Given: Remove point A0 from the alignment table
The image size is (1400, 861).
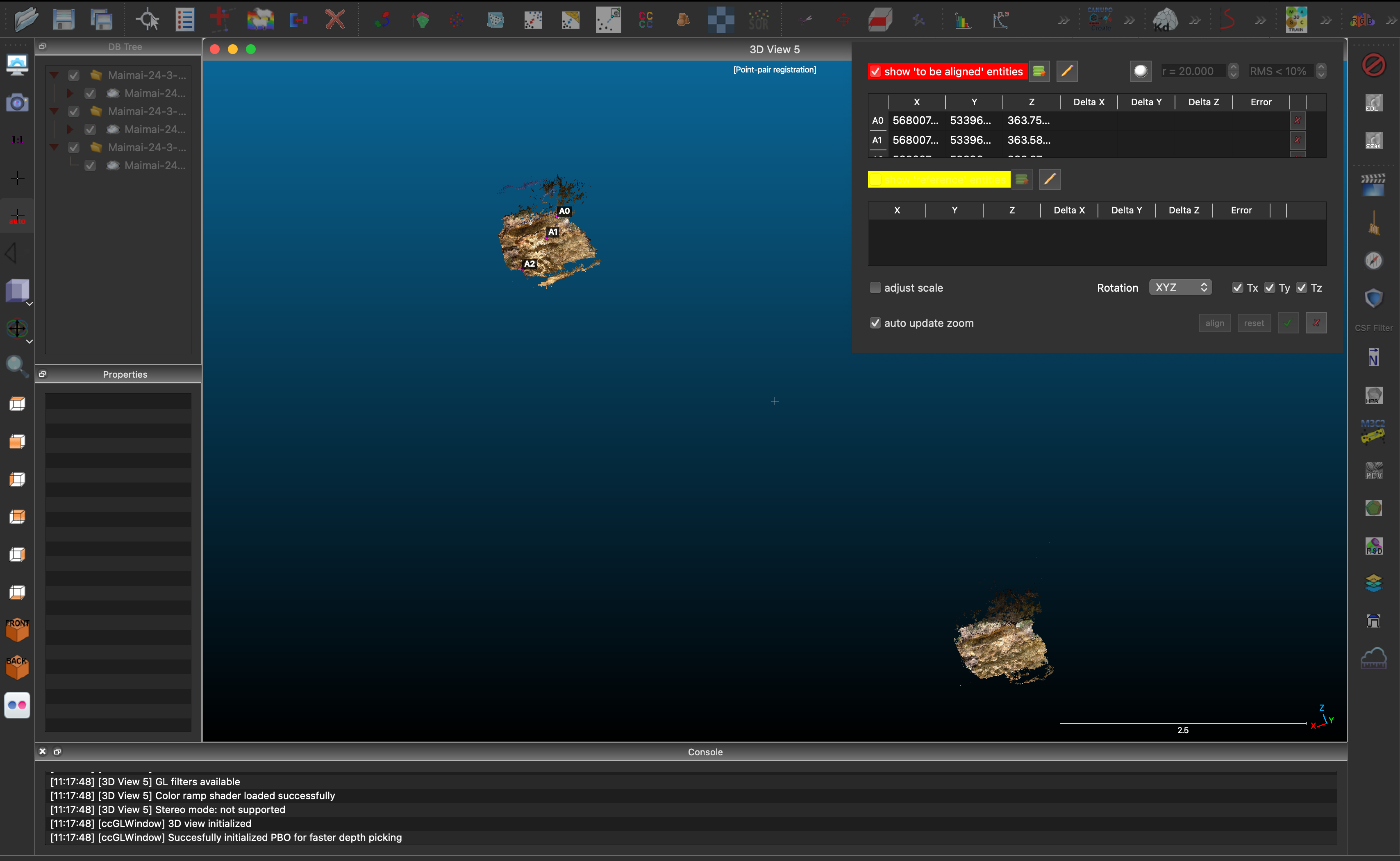Looking at the screenshot, I should pos(1298,120).
